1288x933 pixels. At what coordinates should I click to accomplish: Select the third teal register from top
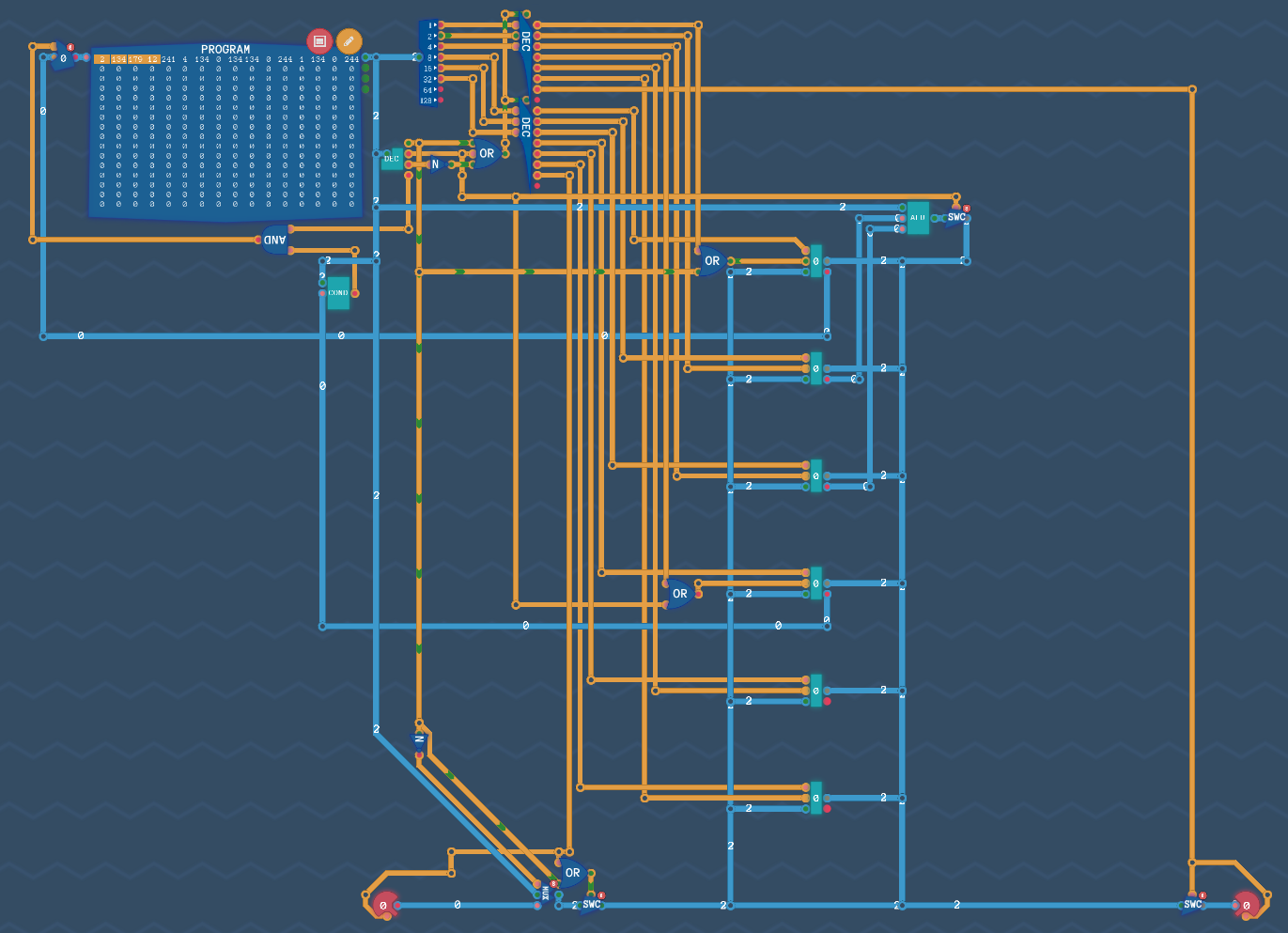(815, 475)
